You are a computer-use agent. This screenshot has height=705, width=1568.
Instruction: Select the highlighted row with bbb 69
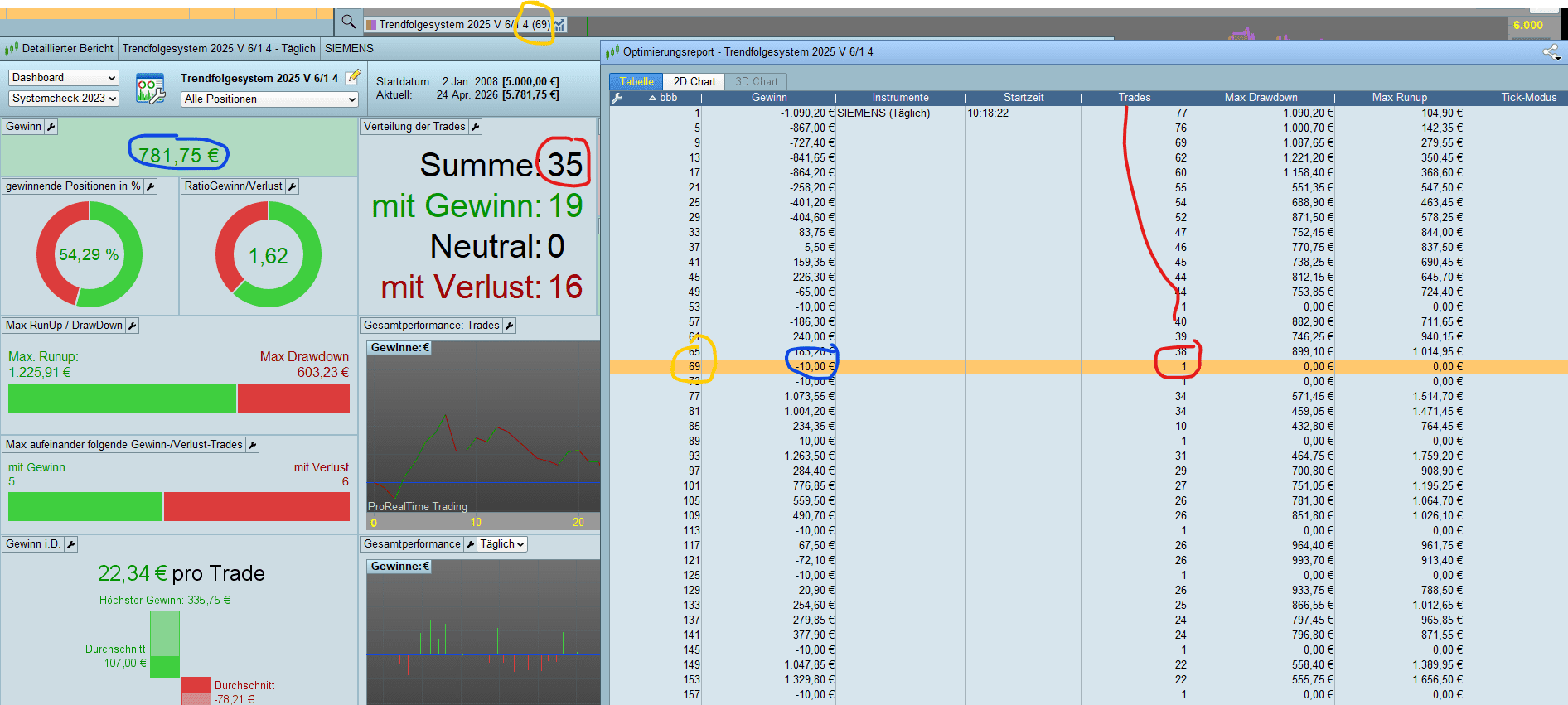pos(1088,366)
